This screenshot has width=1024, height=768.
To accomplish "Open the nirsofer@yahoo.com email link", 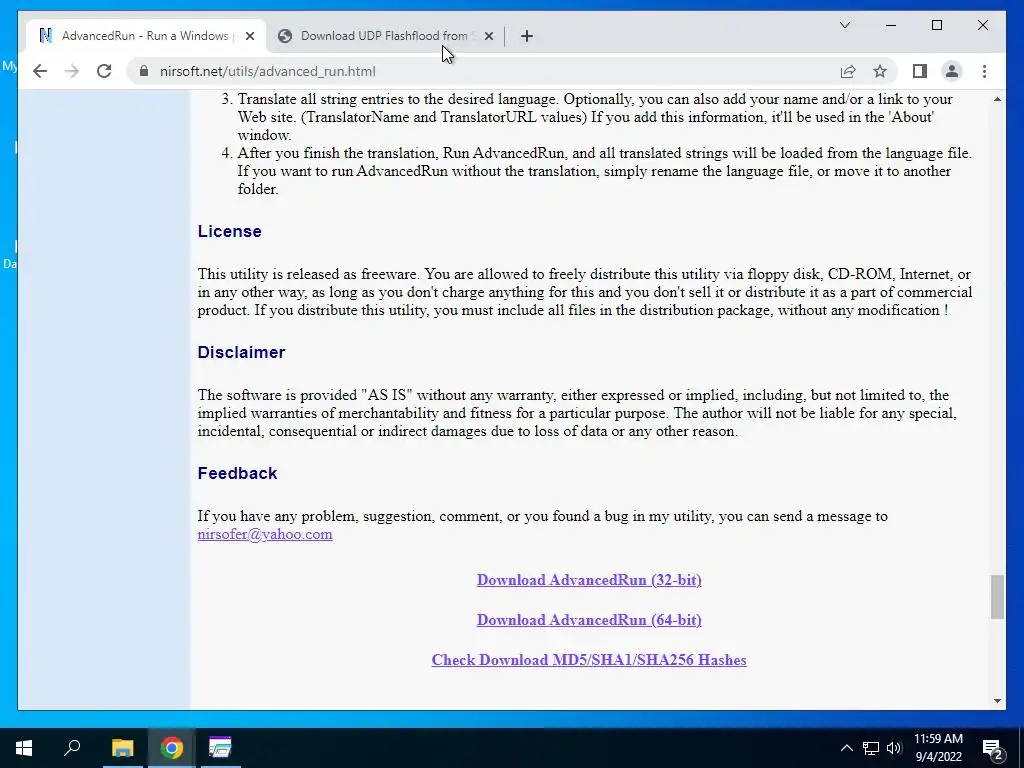I will pos(264,534).
